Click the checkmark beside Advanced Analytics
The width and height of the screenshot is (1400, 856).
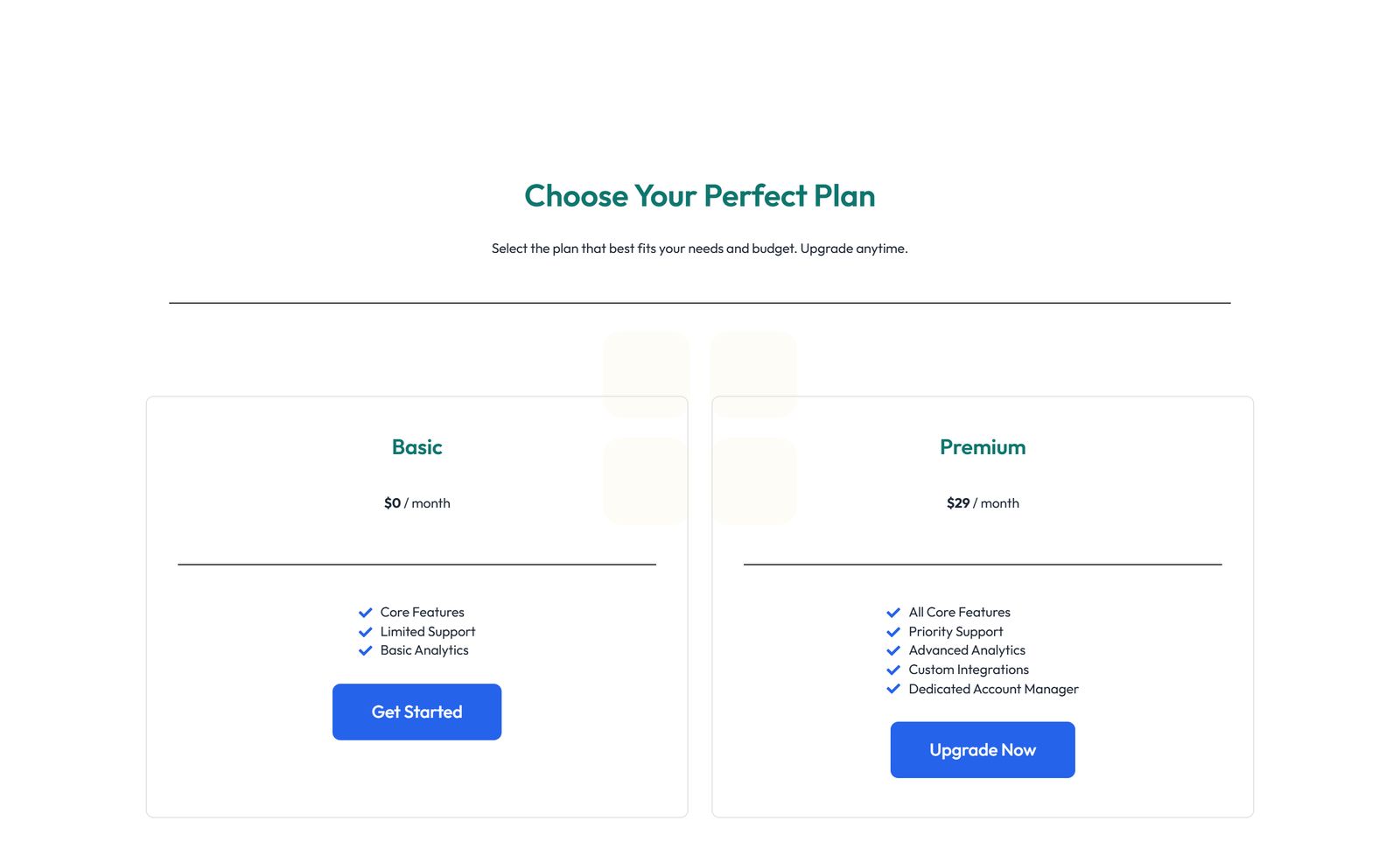[x=893, y=650]
